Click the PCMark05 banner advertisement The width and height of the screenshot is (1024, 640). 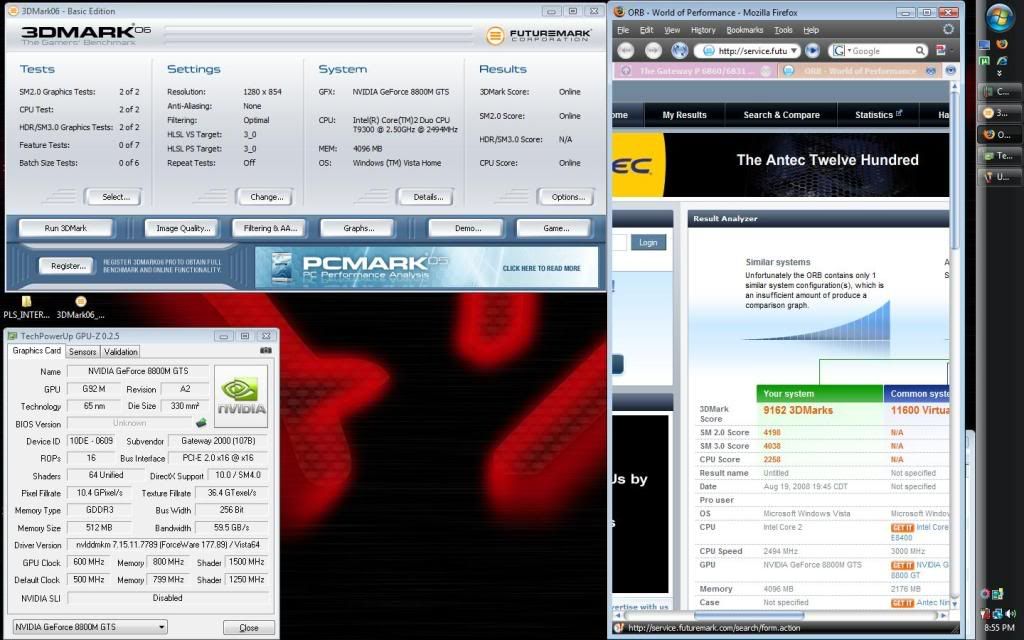point(426,267)
